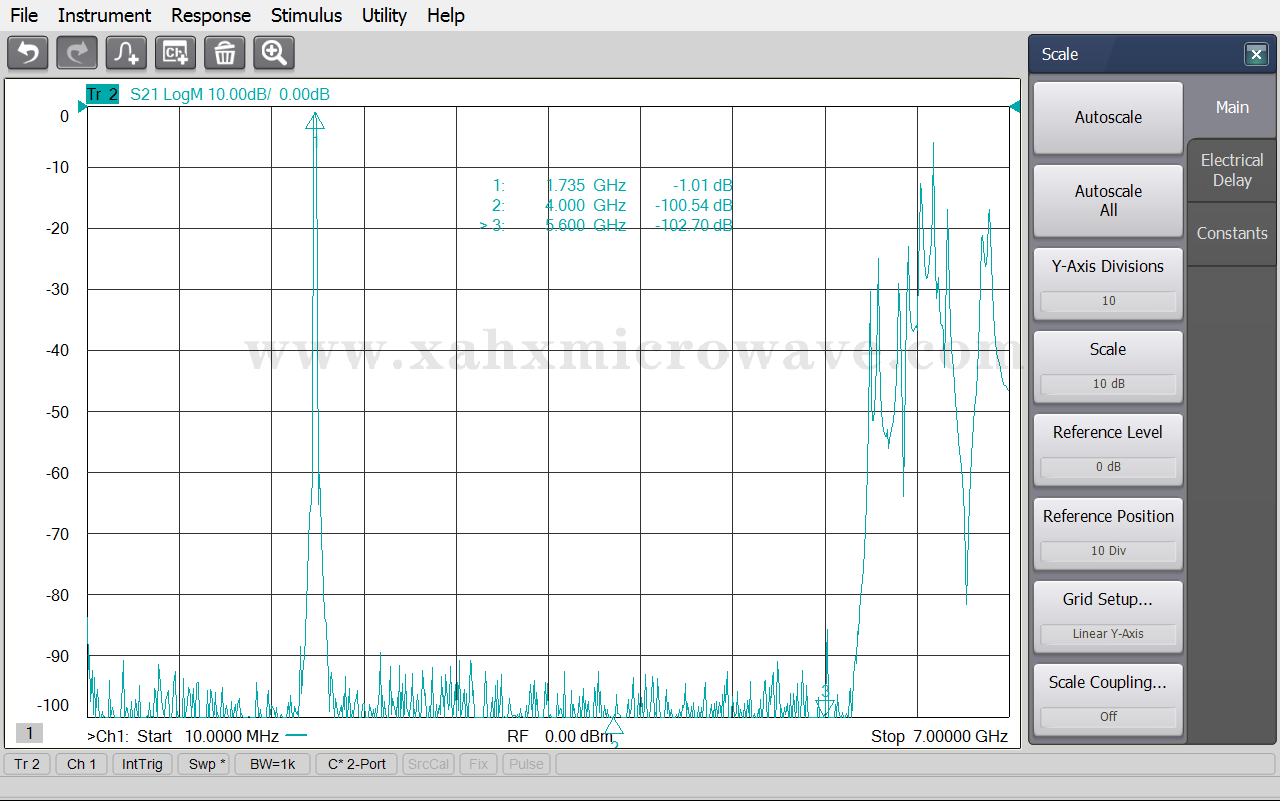Click the Stop 7.00000 GHz label
Viewport: 1280px width, 801px height.
(x=939, y=737)
